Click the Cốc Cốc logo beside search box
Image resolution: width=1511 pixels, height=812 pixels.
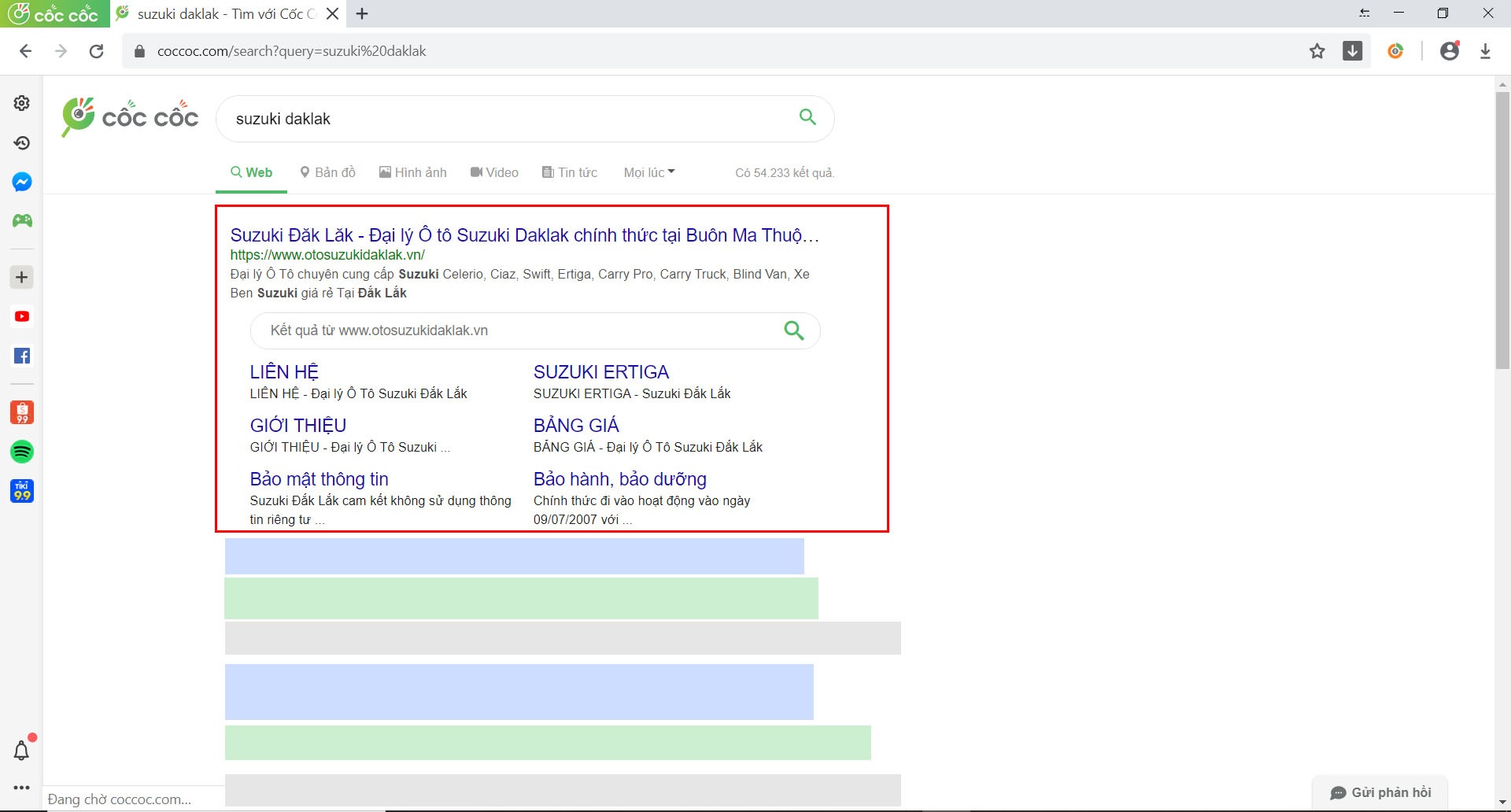130,117
